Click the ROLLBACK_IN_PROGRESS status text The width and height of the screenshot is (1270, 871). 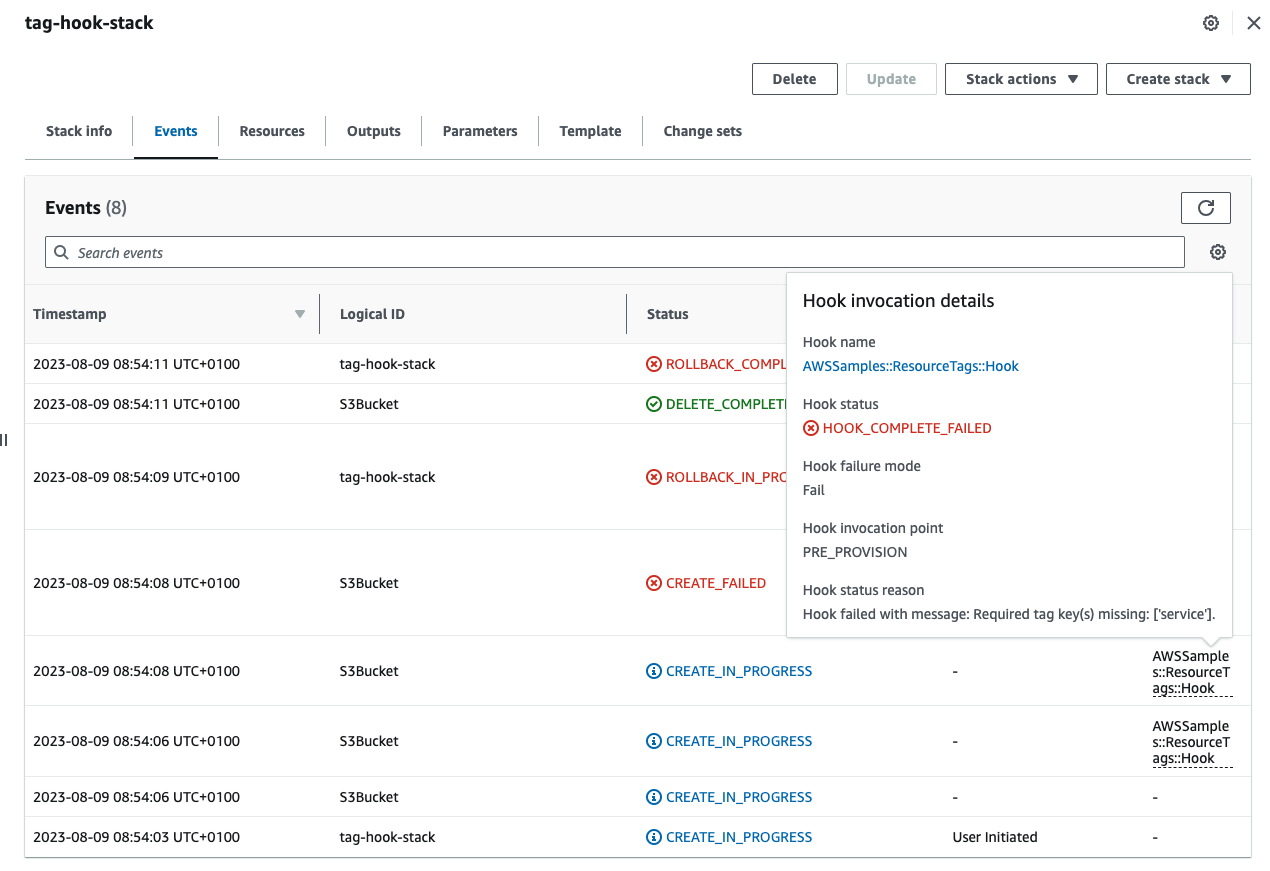[x=726, y=477]
